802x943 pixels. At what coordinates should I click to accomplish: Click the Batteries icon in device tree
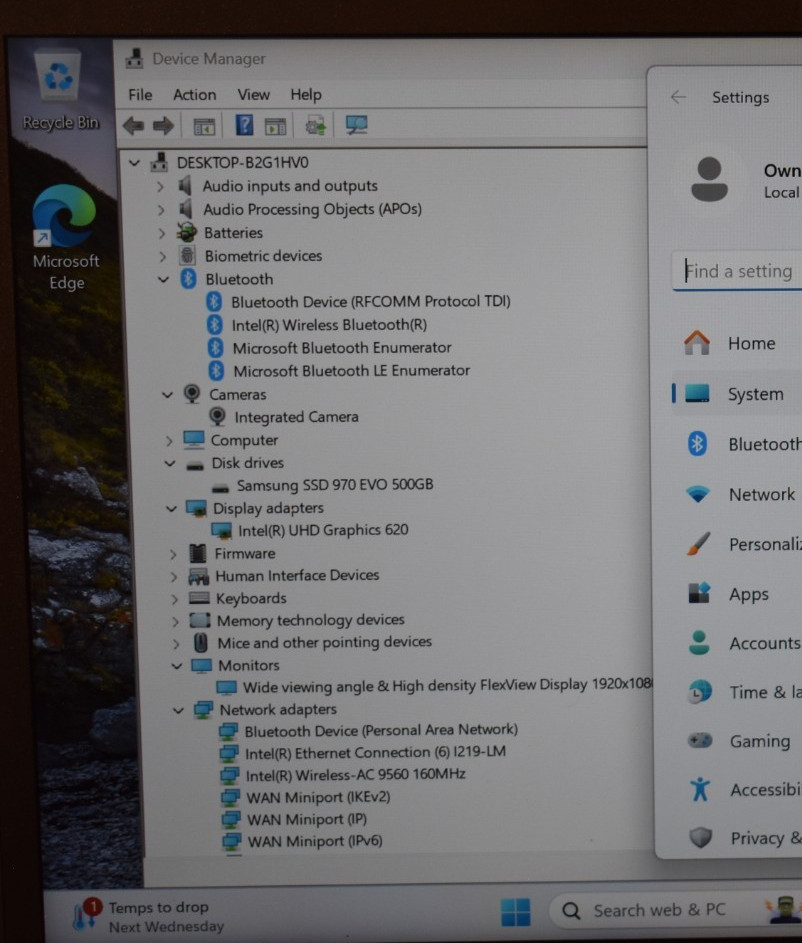click(187, 232)
